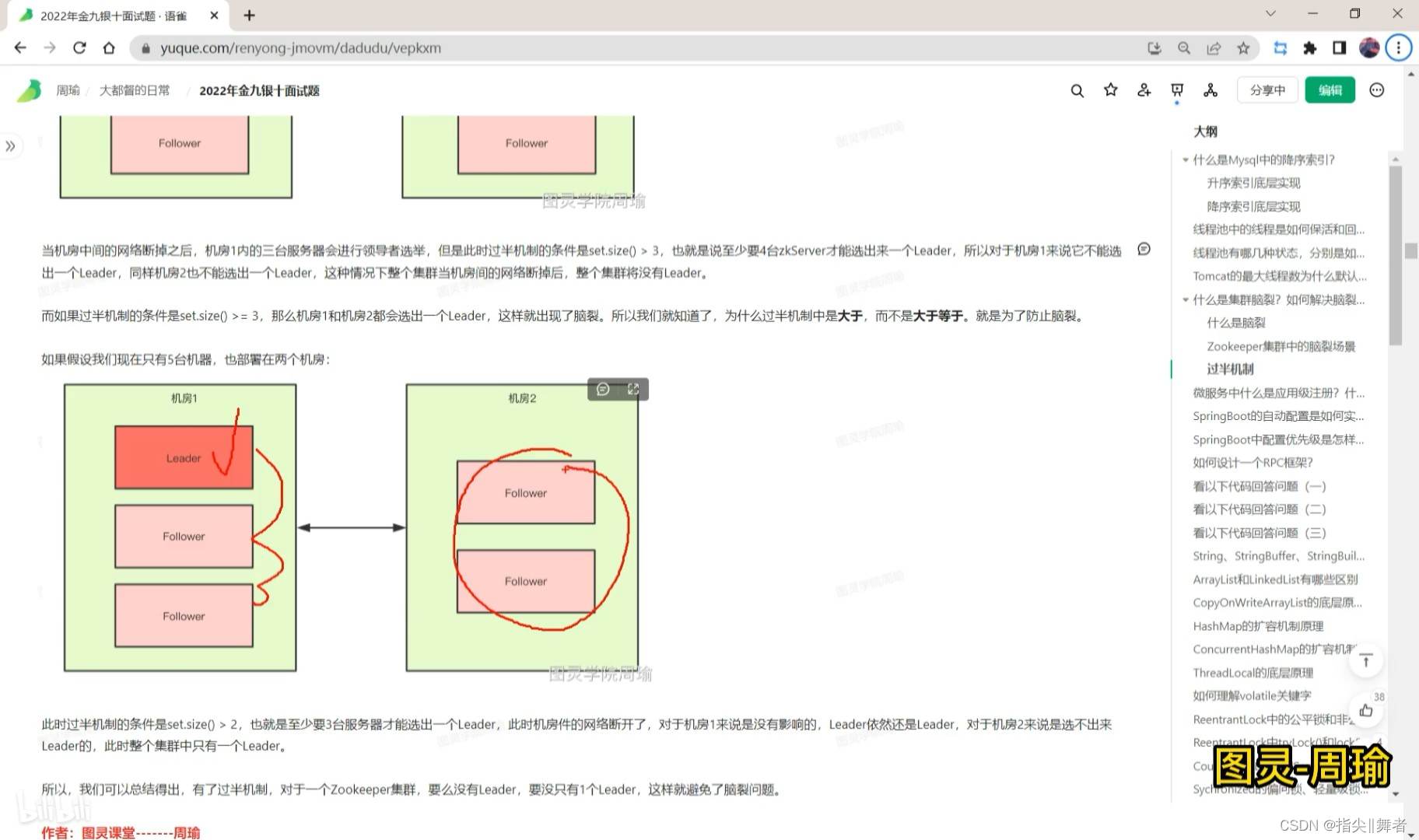Viewport: 1419px width, 840px height.
Task: Go to 如何设计一个RPC框架 outline entry
Action: point(1253,463)
